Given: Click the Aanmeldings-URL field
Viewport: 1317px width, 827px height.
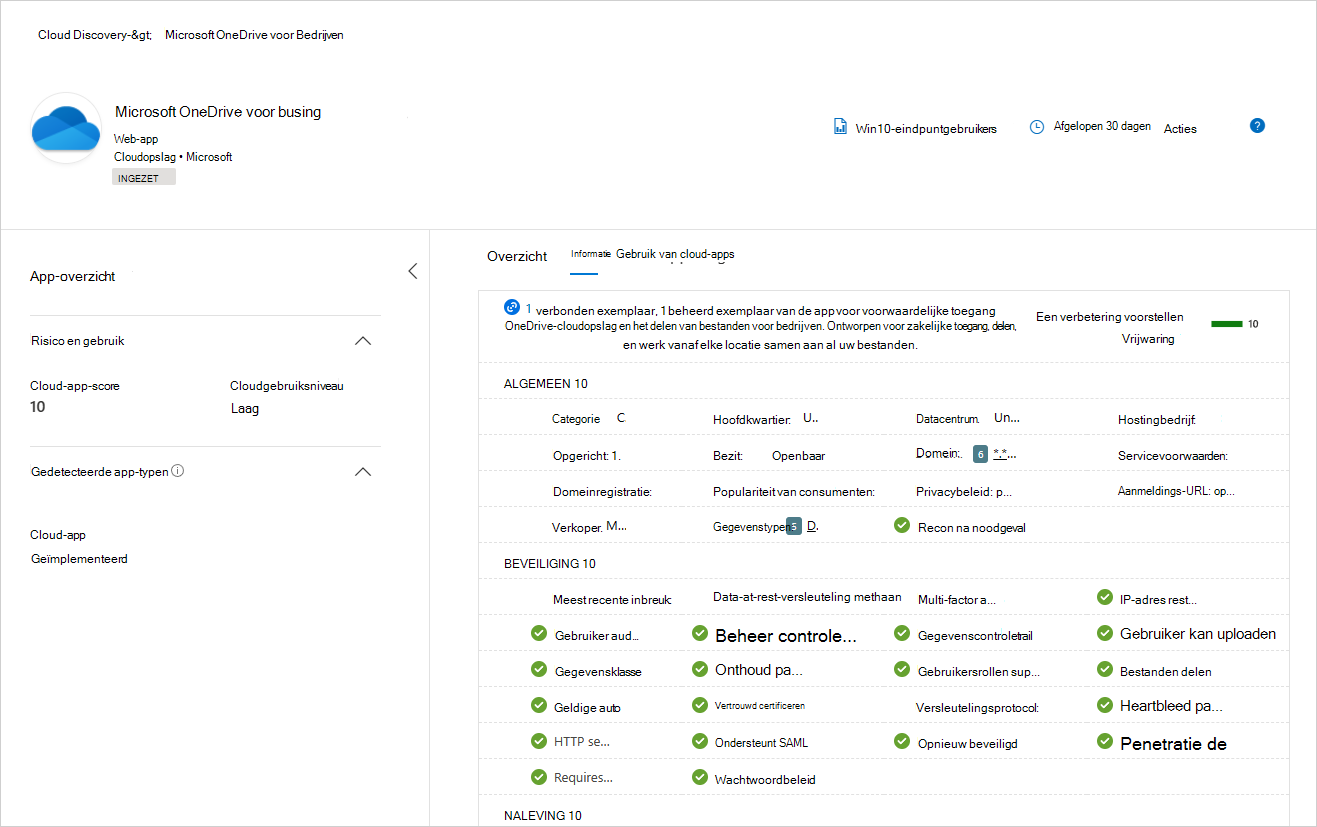Looking at the screenshot, I should click(x=1176, y=492).
